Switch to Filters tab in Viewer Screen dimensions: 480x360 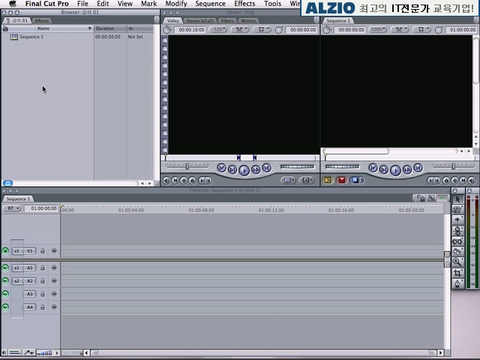tap(227, 21)
